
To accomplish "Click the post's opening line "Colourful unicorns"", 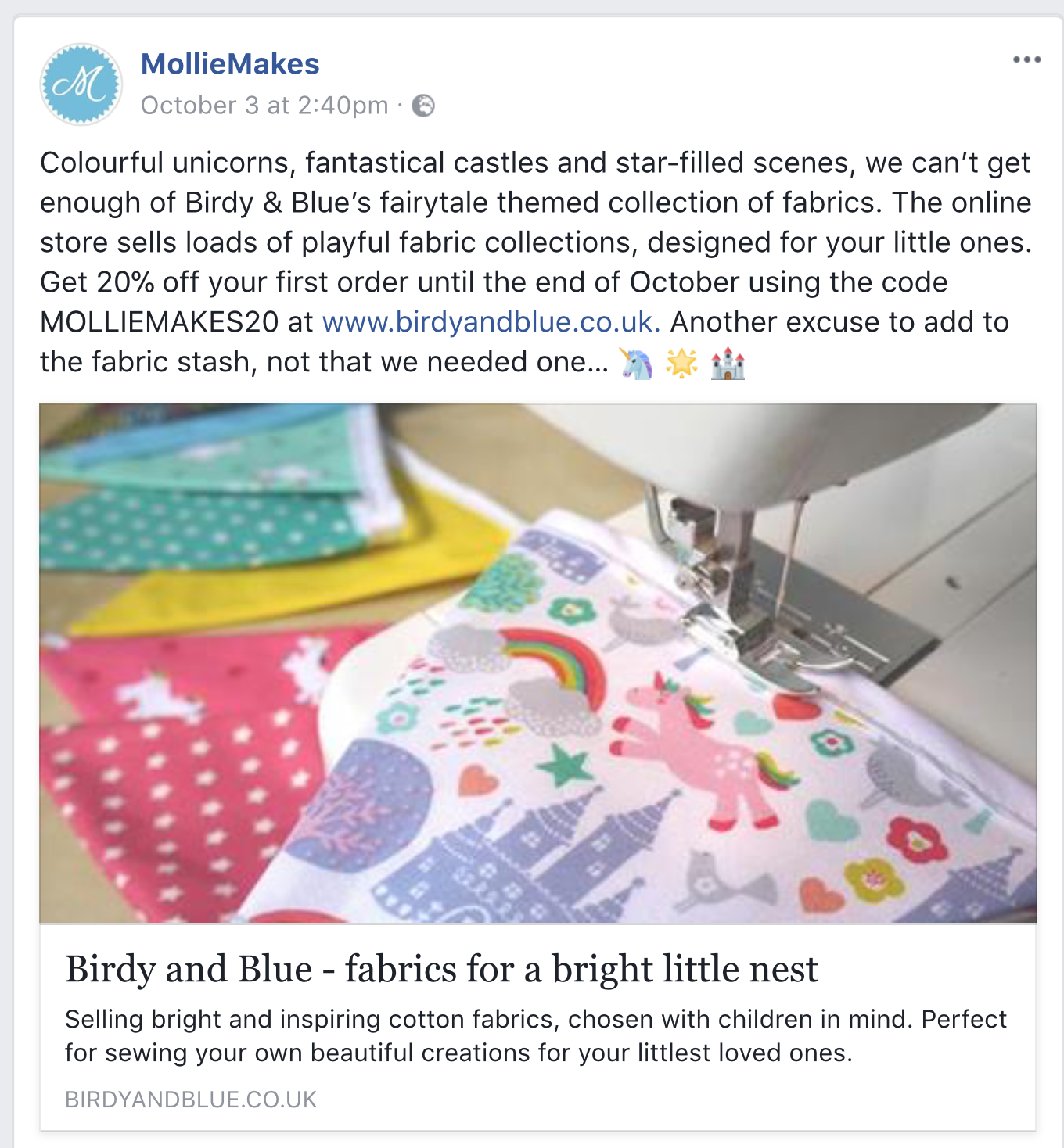I will coord(168,163).
